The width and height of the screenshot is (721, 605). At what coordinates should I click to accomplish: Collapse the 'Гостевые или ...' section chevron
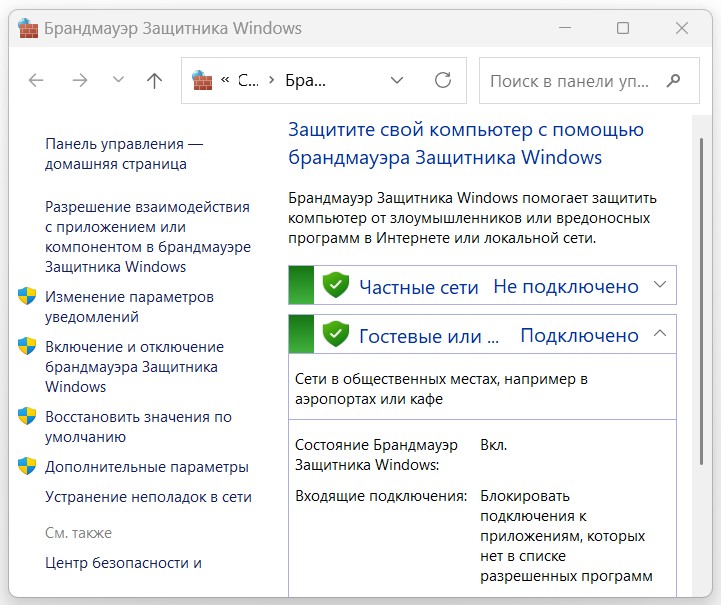660,333
